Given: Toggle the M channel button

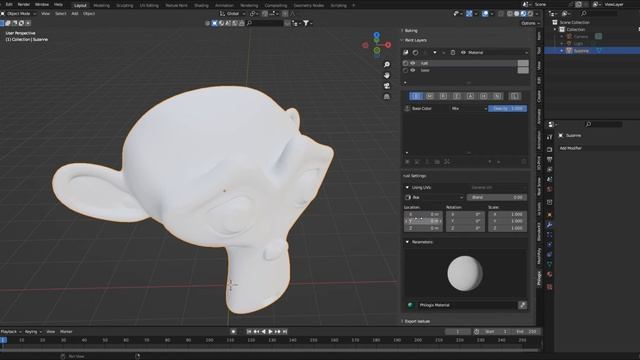Looking at the screenshot, I should coord(429,96).
